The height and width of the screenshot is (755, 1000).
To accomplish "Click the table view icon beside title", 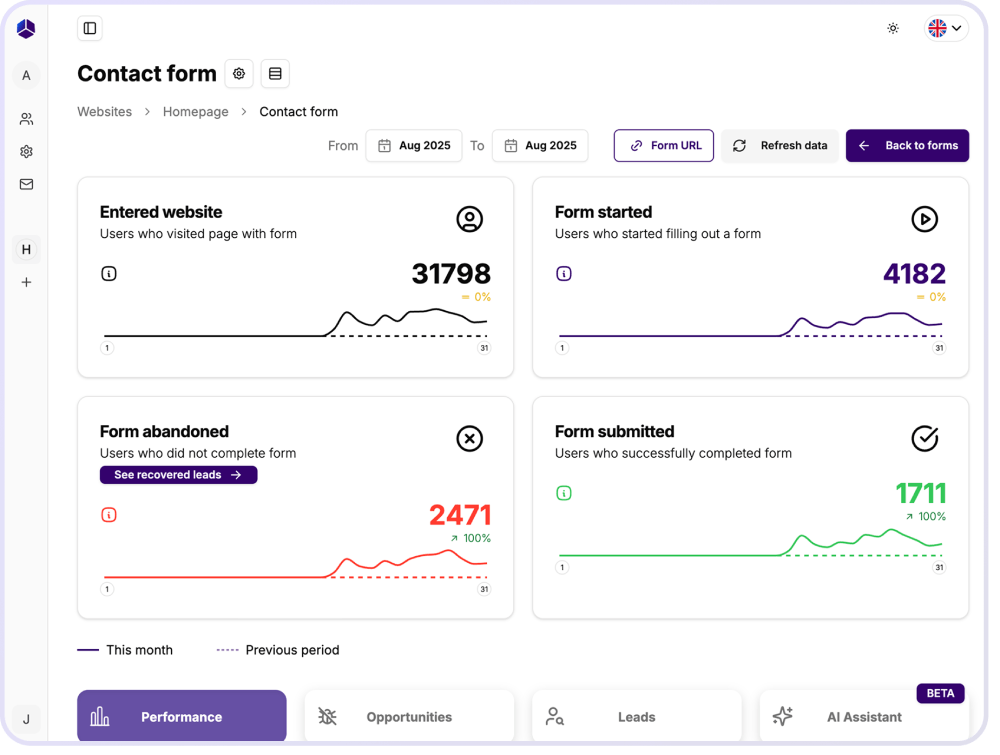I will coord(275,74).
